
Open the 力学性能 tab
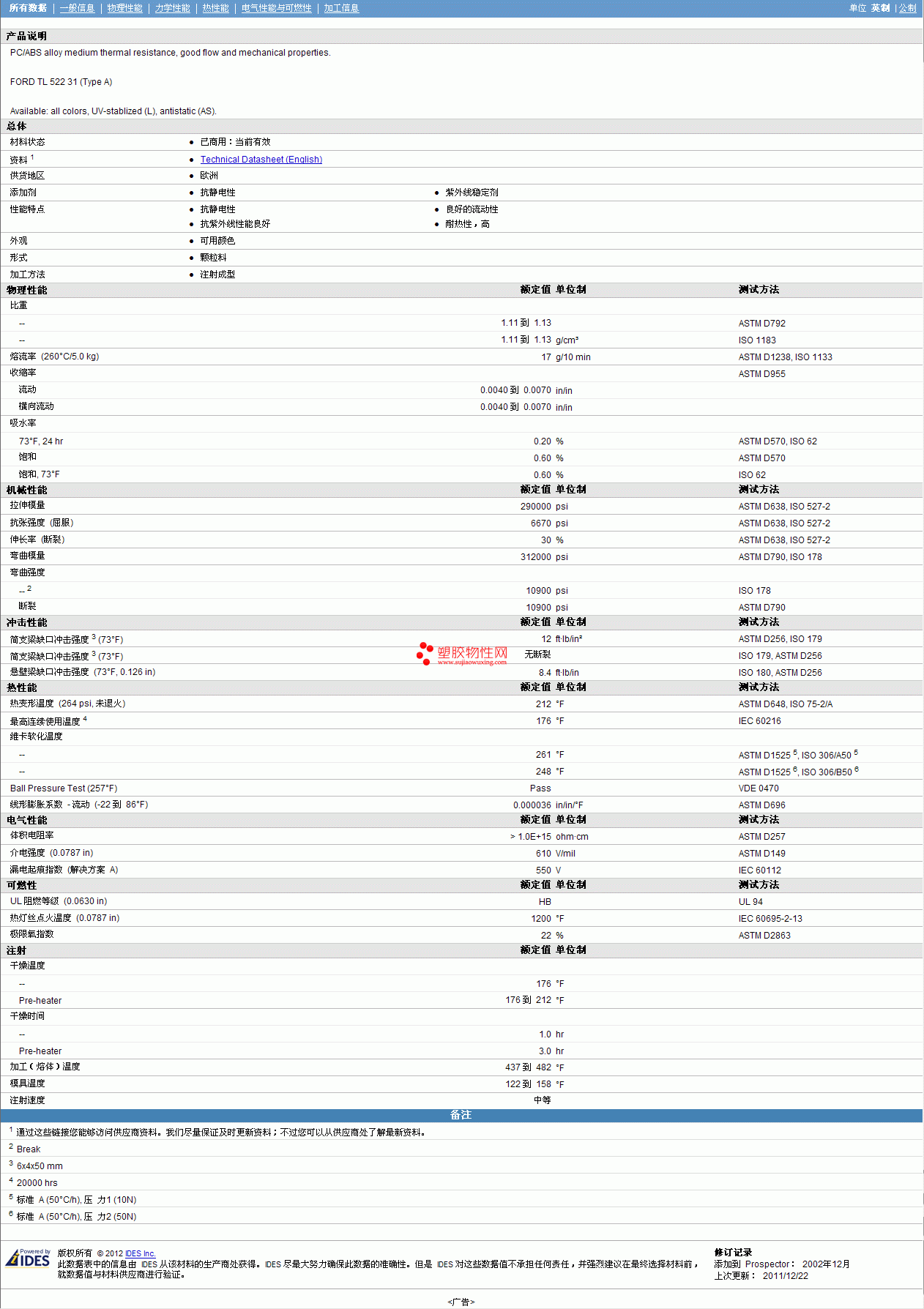point(173,8)
